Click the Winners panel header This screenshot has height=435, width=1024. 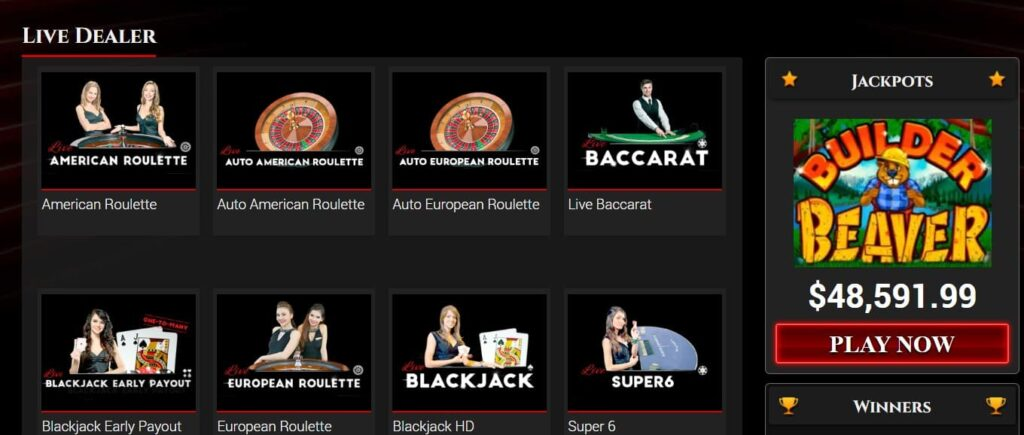pyautogui.click(x=892, y=406)
